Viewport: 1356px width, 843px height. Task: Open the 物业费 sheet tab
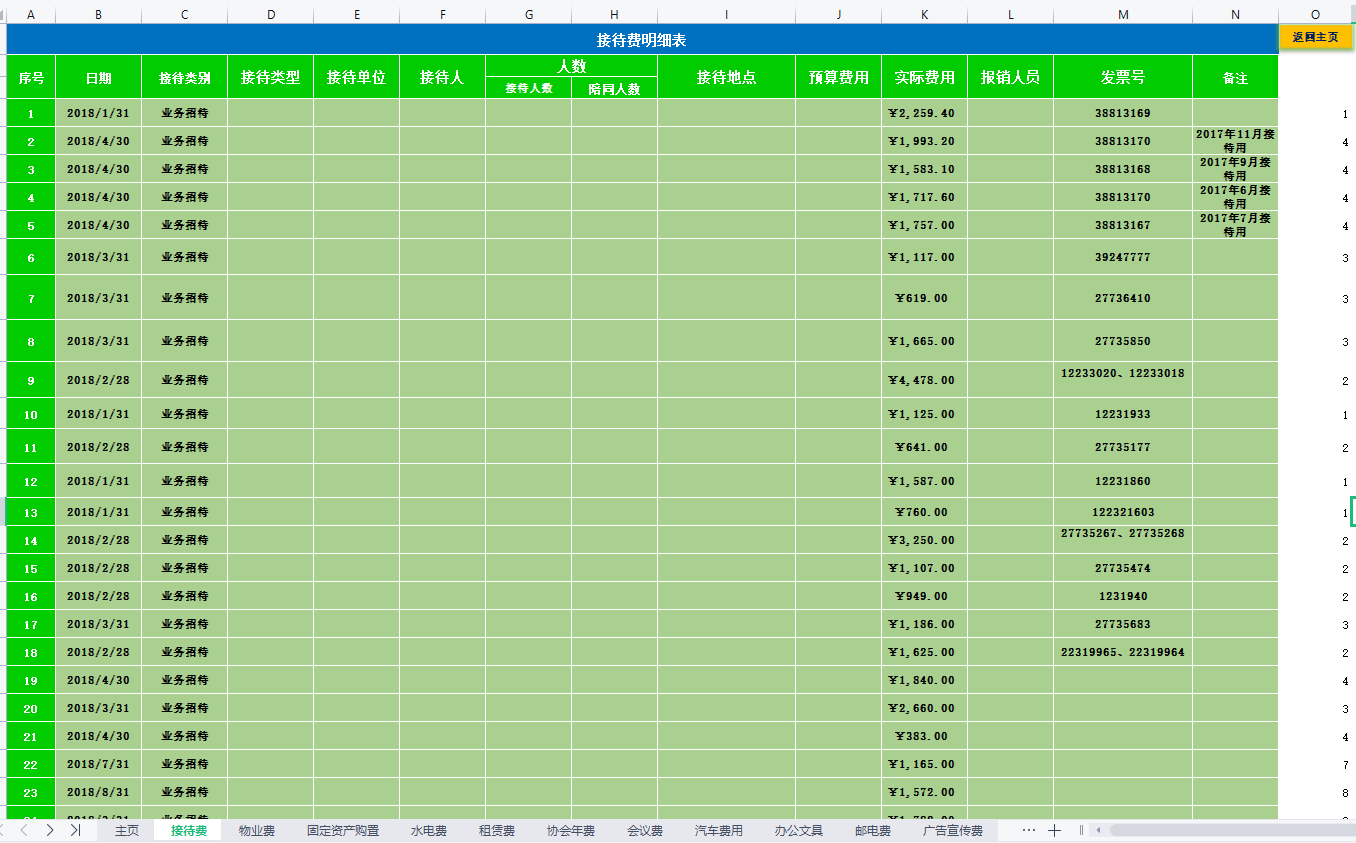(x=256, y=831)
